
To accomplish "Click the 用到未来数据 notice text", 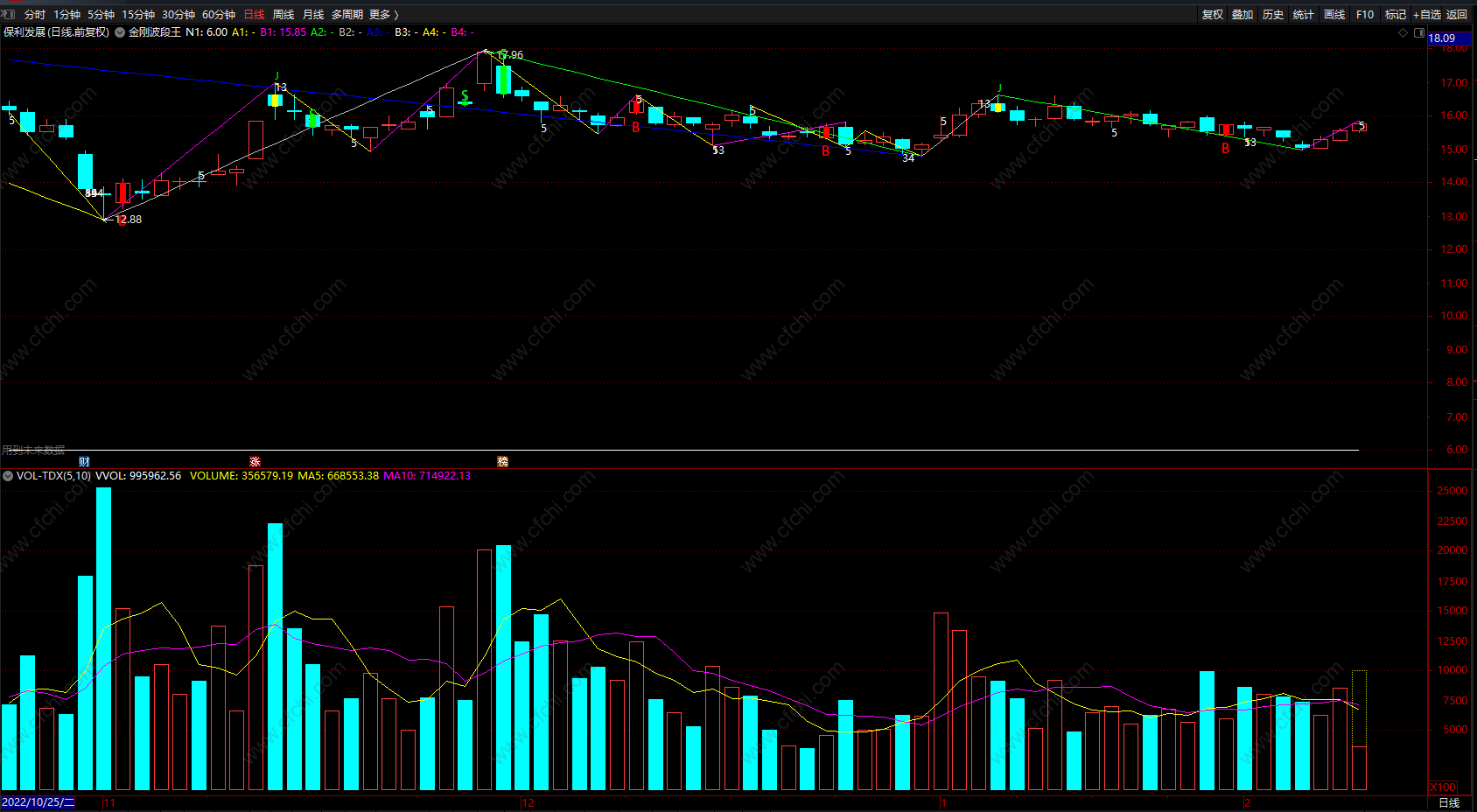I will 33,450.
